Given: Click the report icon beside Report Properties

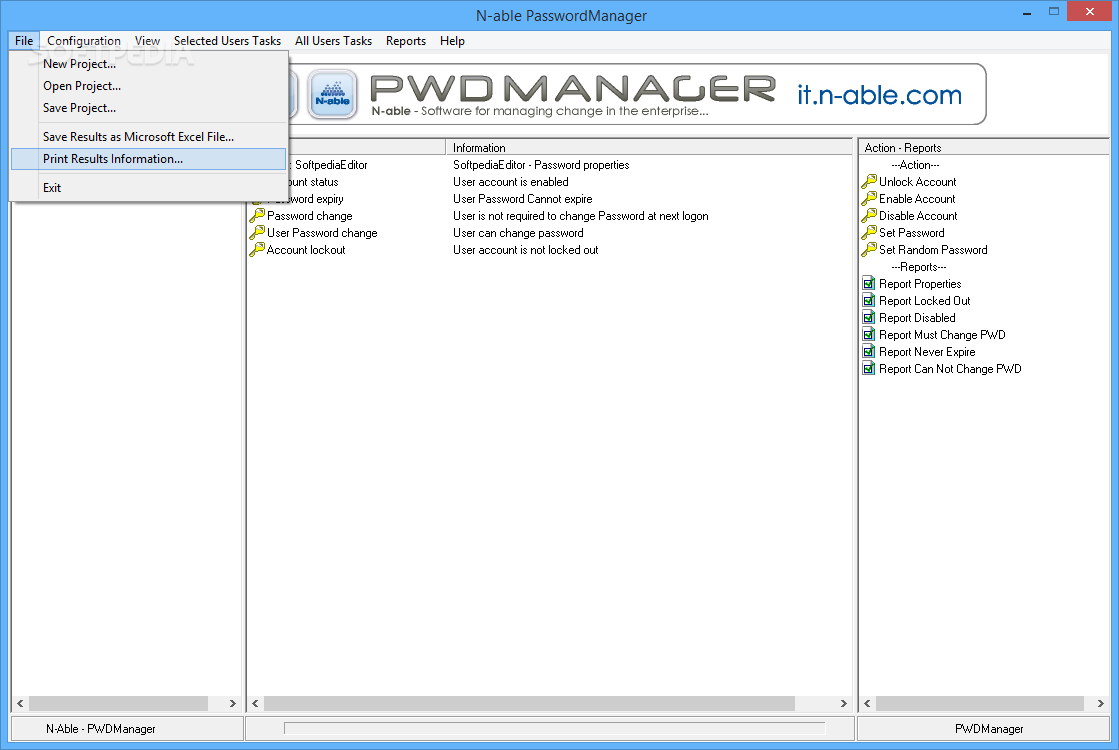Looking at the screenshot, I should (x=869, y=283).
